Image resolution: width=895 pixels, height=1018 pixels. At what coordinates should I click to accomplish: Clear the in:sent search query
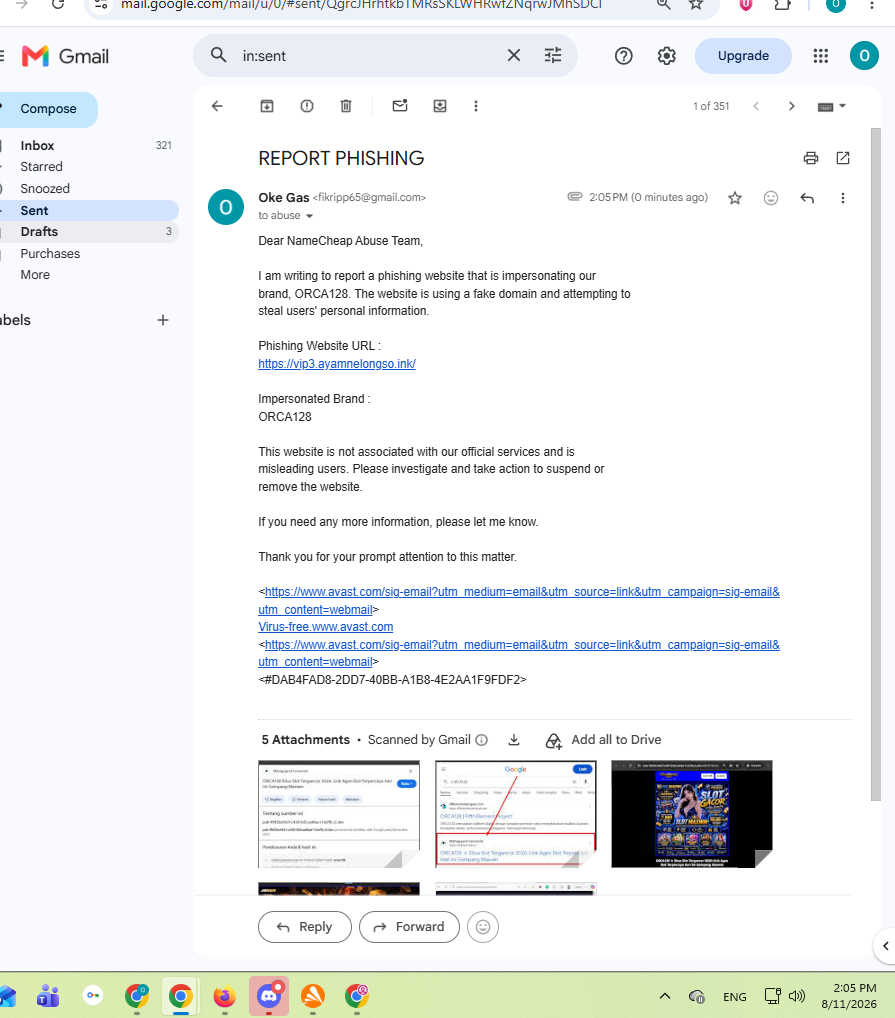513,56
